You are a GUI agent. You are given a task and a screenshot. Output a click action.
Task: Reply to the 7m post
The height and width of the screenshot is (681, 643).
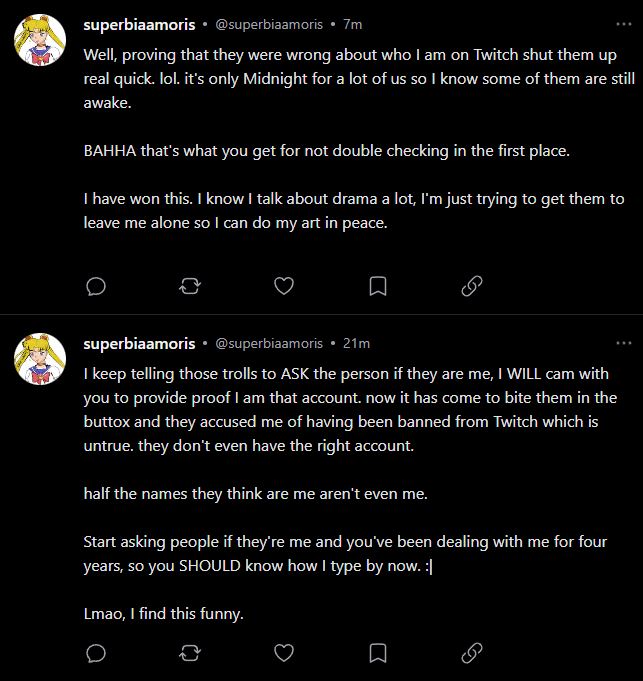[x=96, y=287]
